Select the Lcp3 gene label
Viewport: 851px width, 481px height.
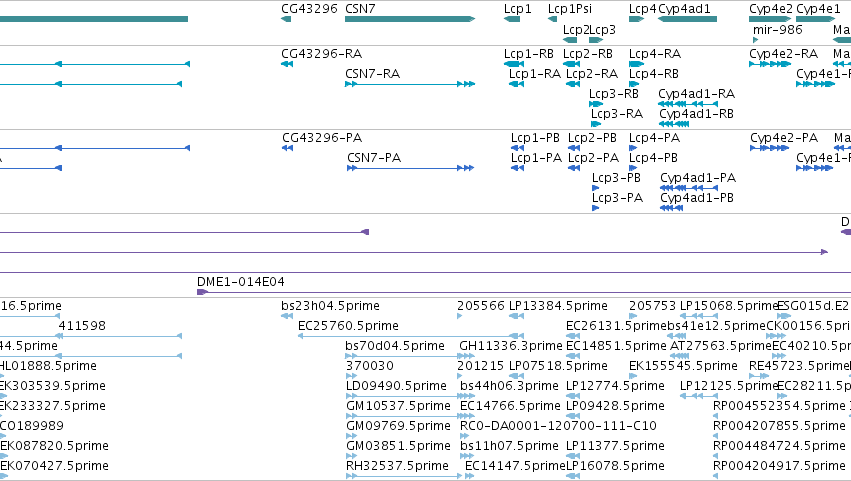coord(602,30)
